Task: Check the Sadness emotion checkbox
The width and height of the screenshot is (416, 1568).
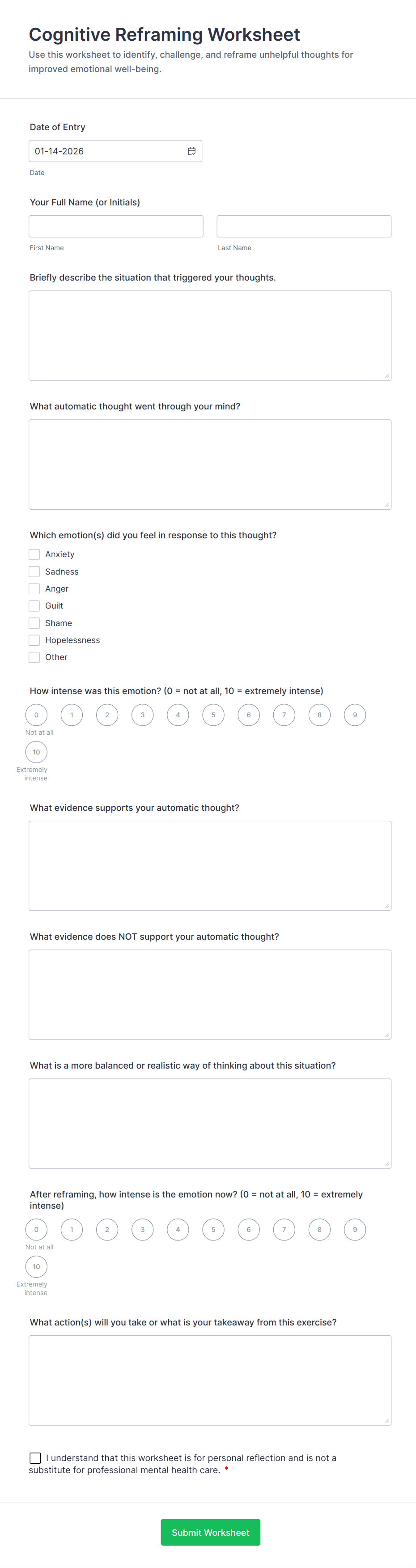Action: pyautogui.click(x=35, y=571)
